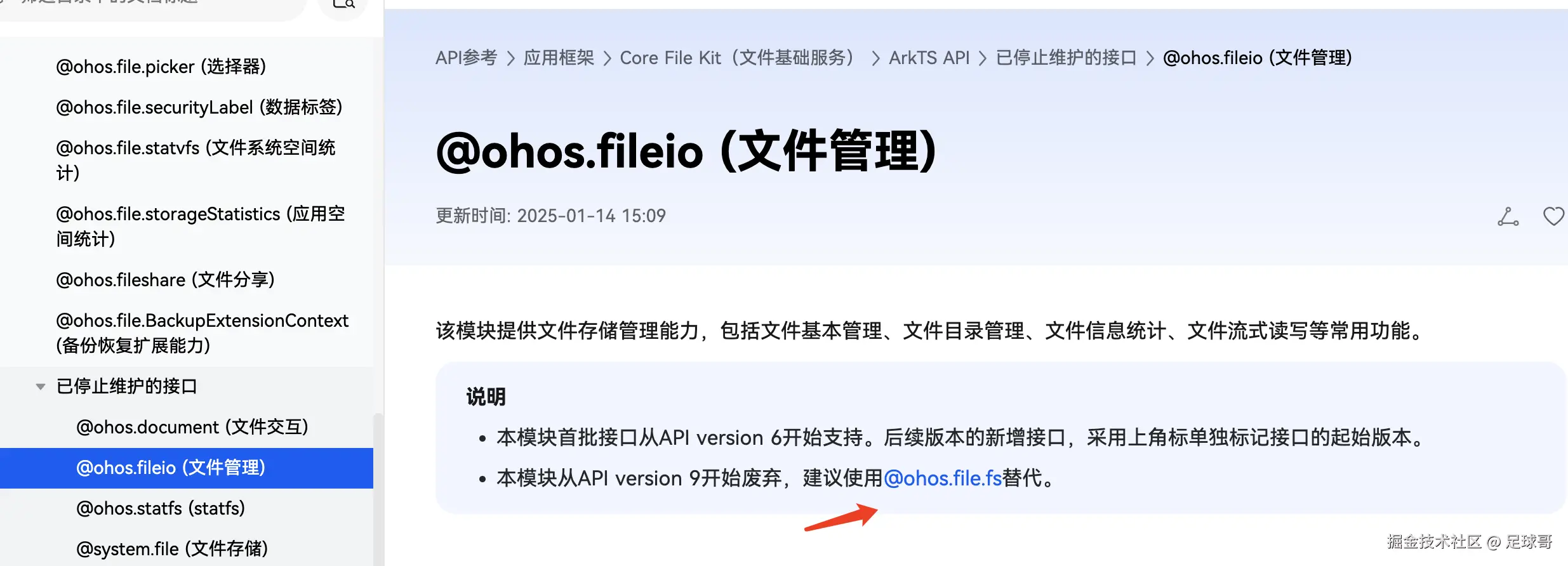This screenshot has height=566, width=1568.
Task: Select @system.file (文件存储) entry
Action: (x=172, y=549)
